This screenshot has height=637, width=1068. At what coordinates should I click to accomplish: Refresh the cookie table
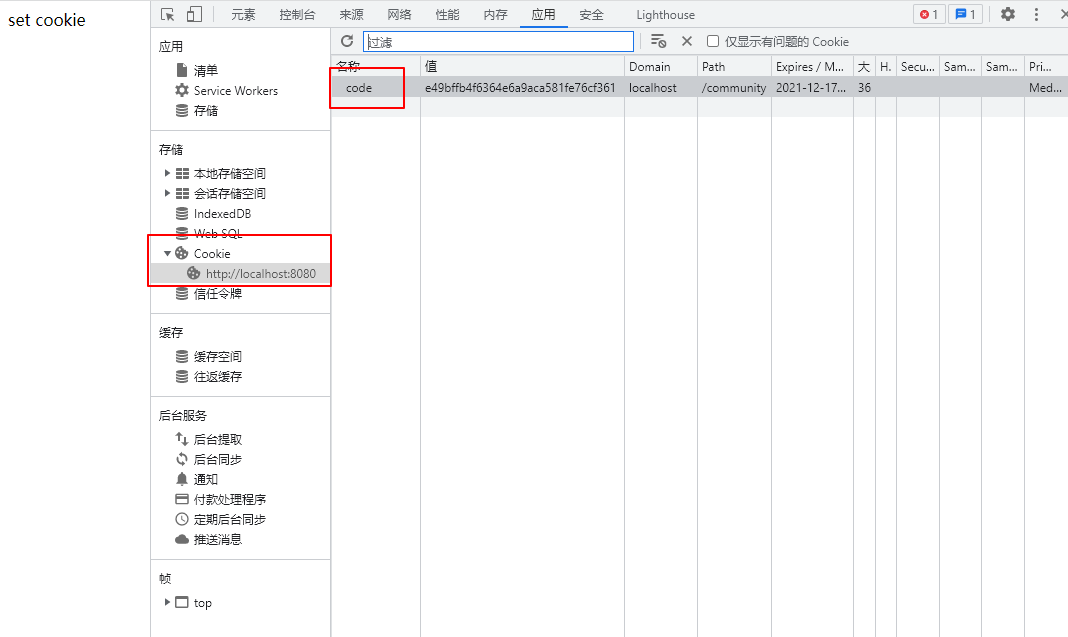pos(347,41)
